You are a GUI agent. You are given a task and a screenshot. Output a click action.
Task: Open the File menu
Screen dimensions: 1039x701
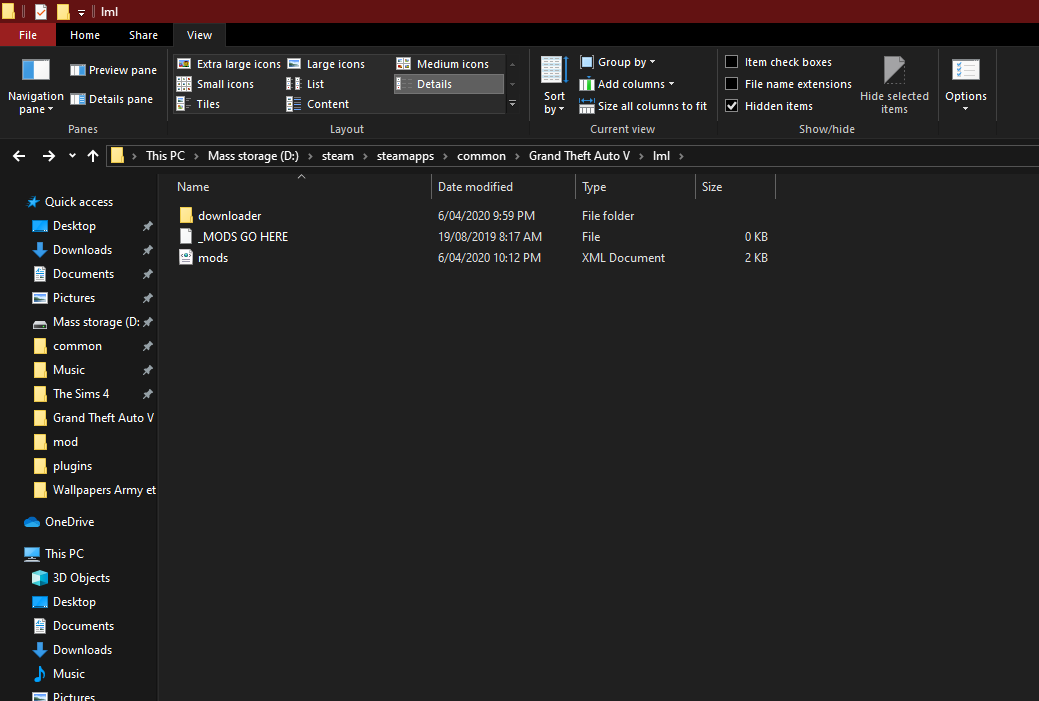(28, 35)
